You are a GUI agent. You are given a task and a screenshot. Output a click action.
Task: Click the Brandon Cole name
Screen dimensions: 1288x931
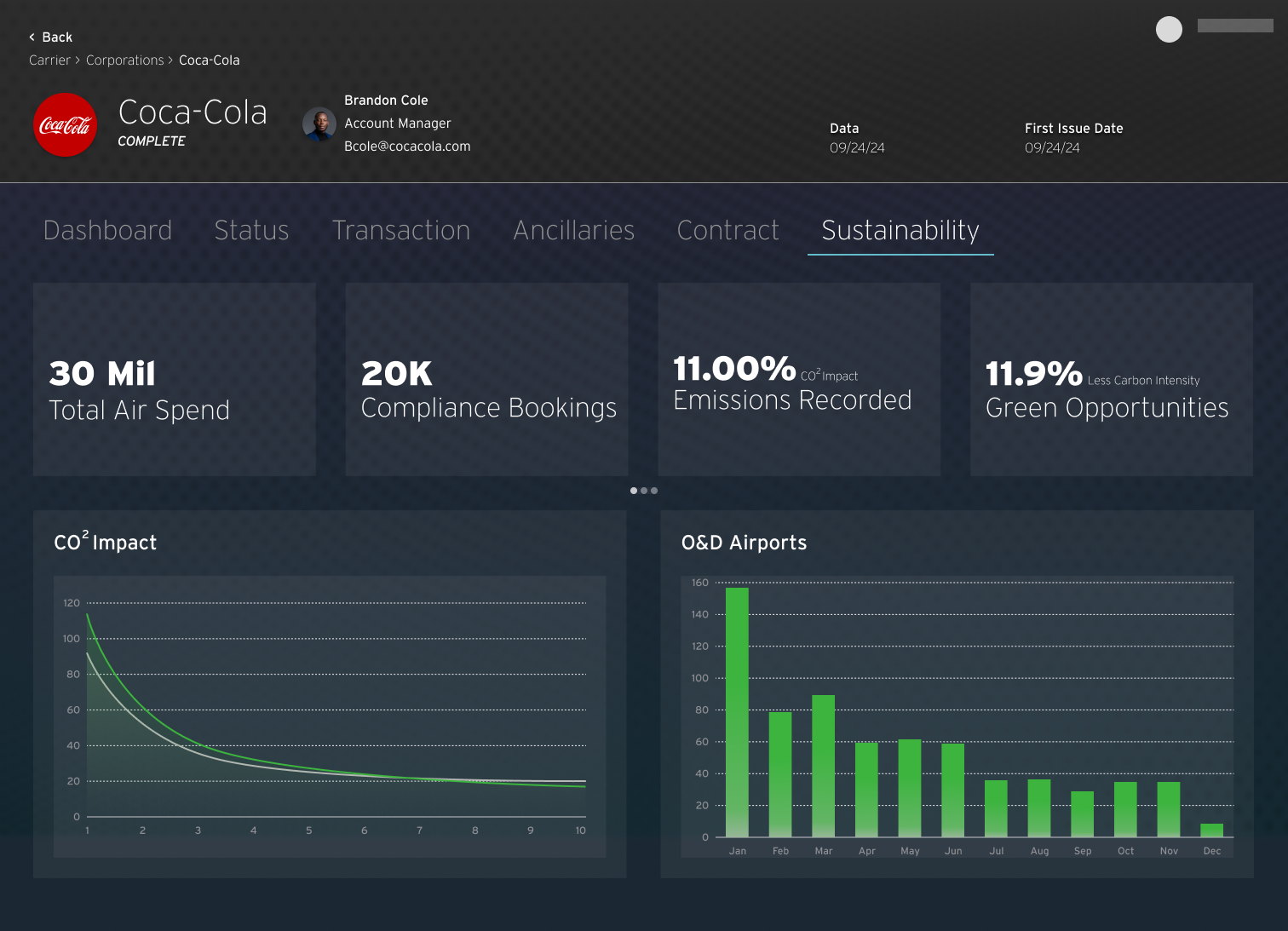(x=386, y=101)
